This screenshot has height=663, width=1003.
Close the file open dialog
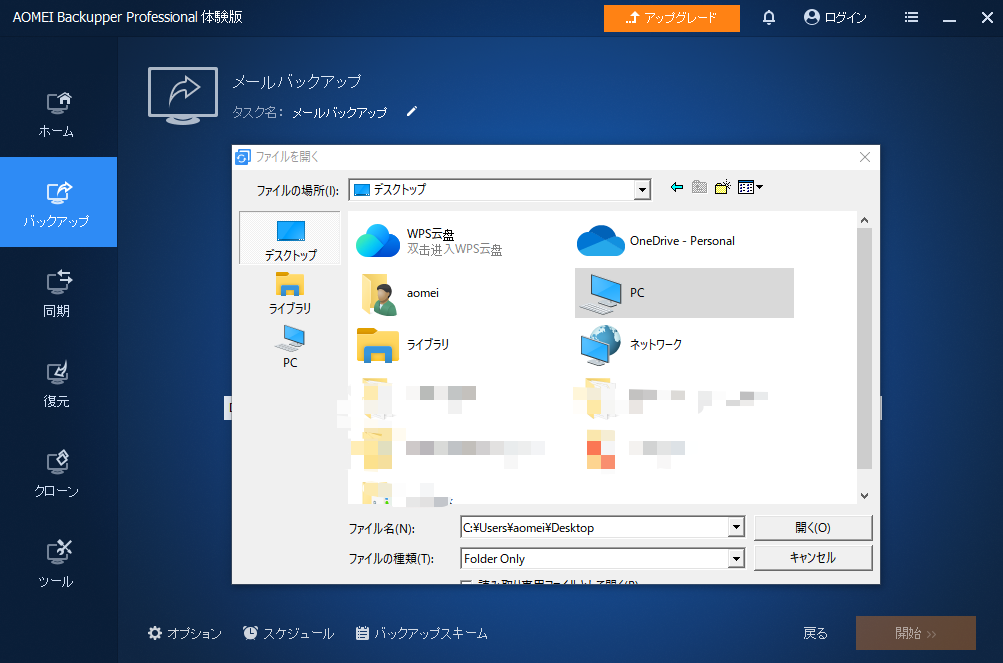click(865, 157)
